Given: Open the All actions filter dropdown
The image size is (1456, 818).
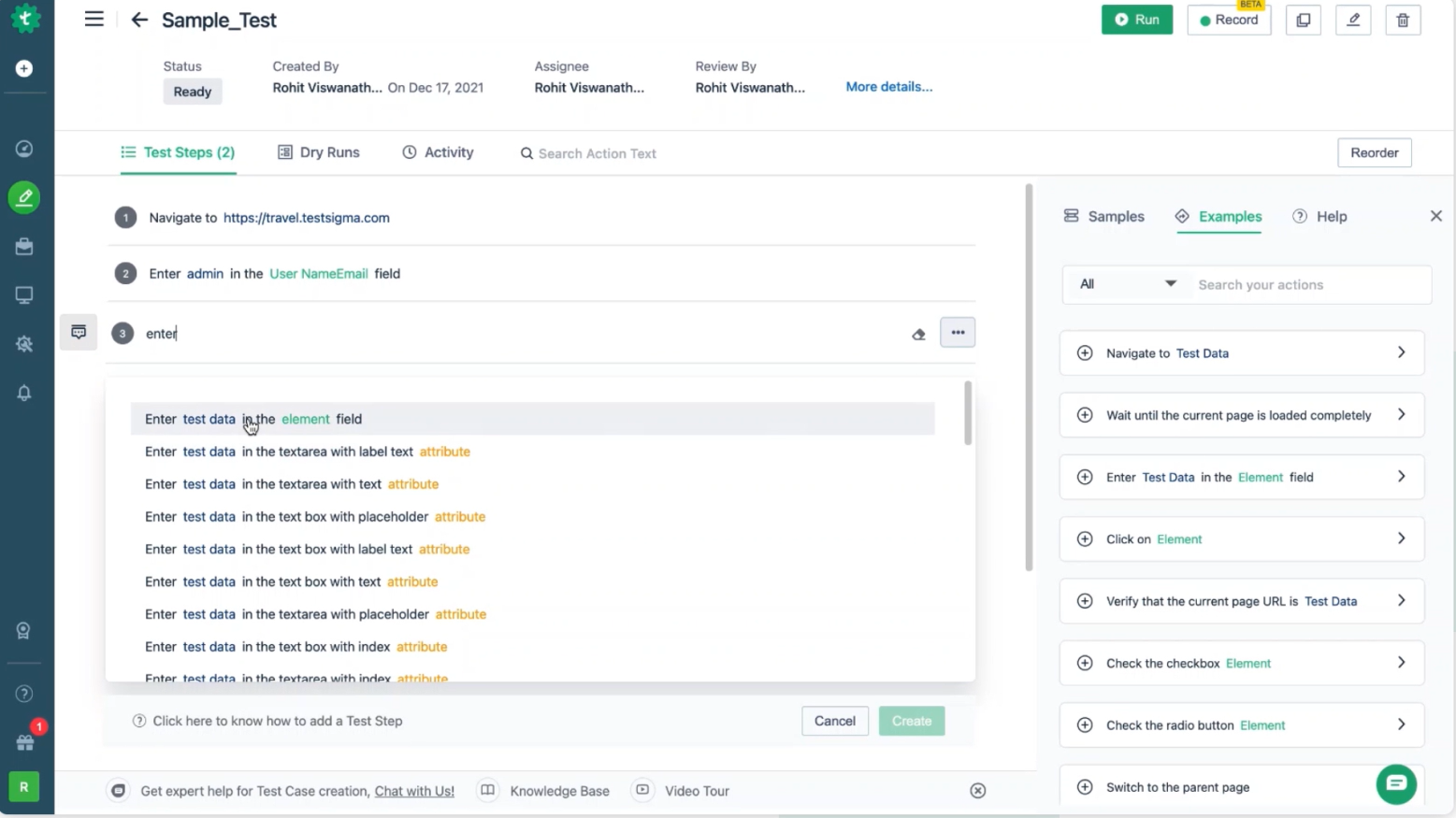Looking at the screenshot, I should click(x=1127, y=284).
